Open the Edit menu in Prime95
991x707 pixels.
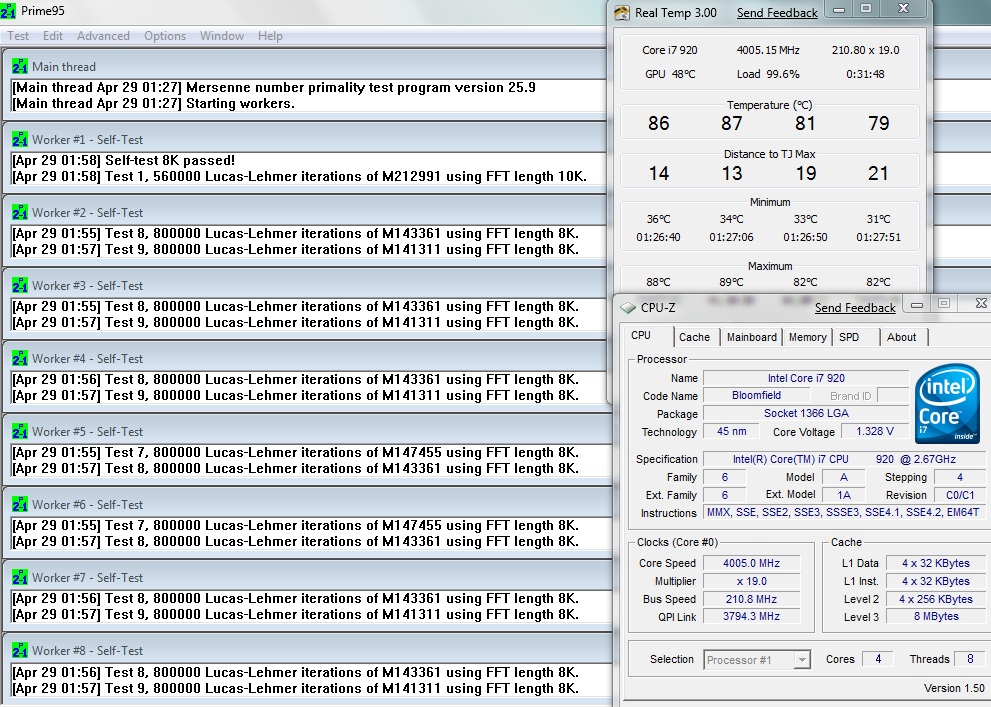point(52,36)
